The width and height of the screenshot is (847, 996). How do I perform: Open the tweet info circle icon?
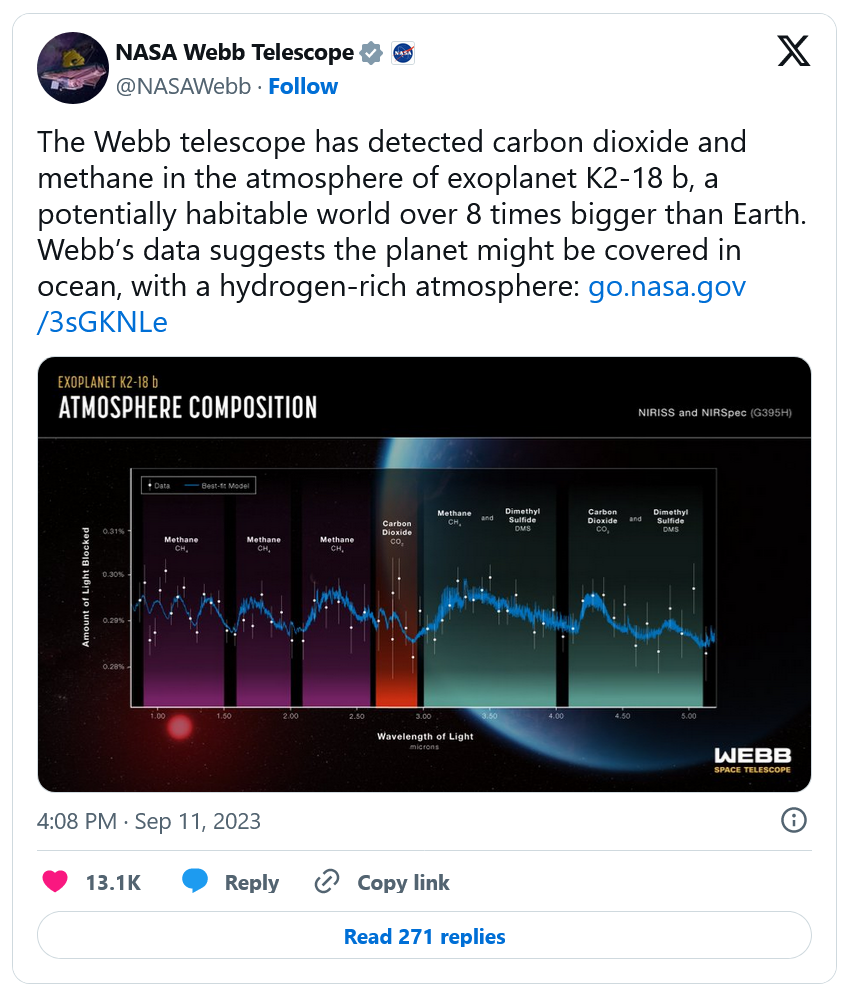pos(793,821)
